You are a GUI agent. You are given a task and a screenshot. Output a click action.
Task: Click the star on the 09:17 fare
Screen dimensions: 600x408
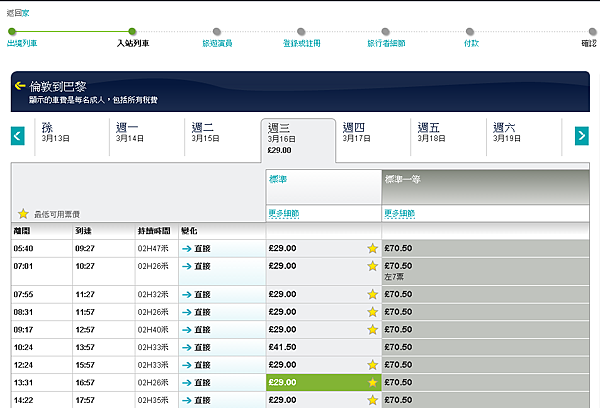372,330
